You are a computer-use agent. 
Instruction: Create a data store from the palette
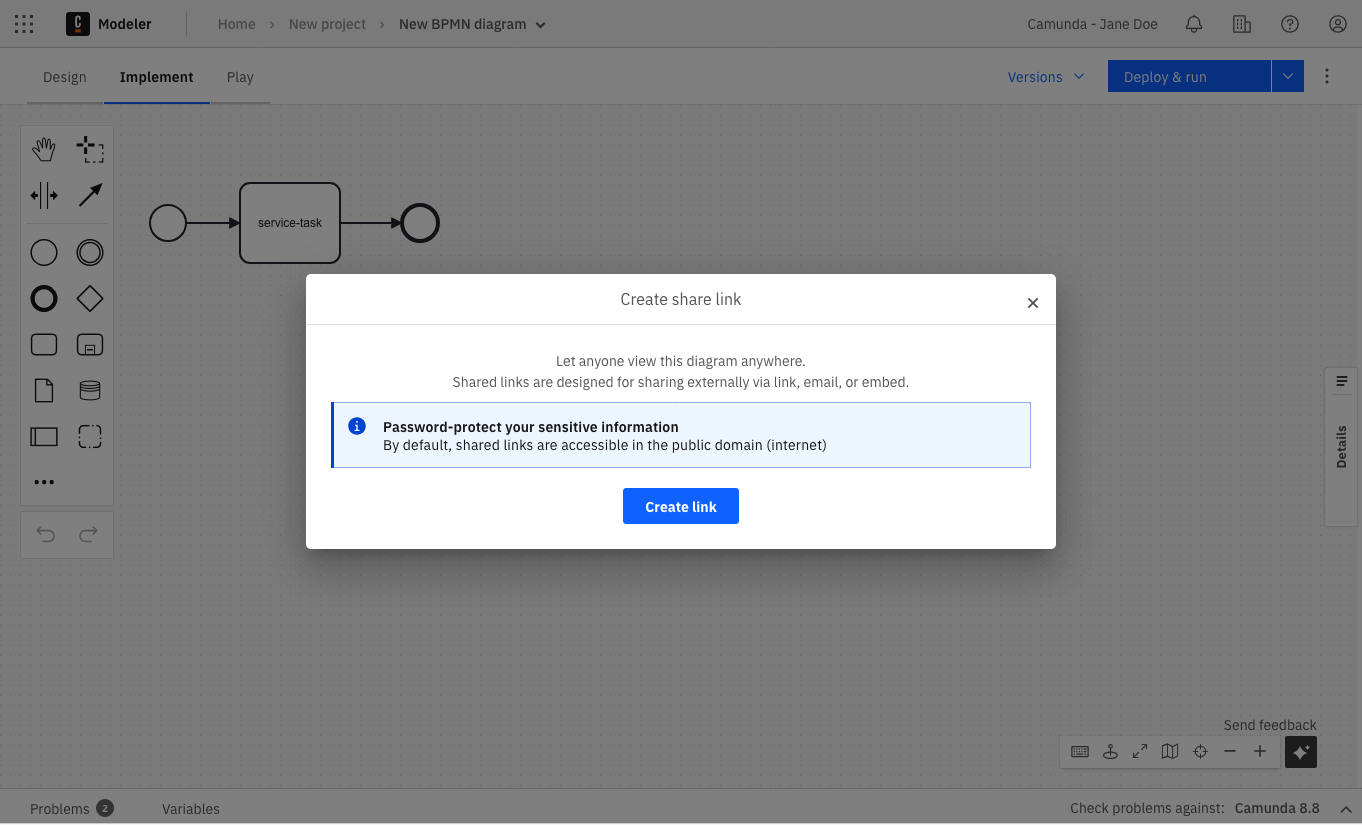pyautogui.click(x=90, y=389)
